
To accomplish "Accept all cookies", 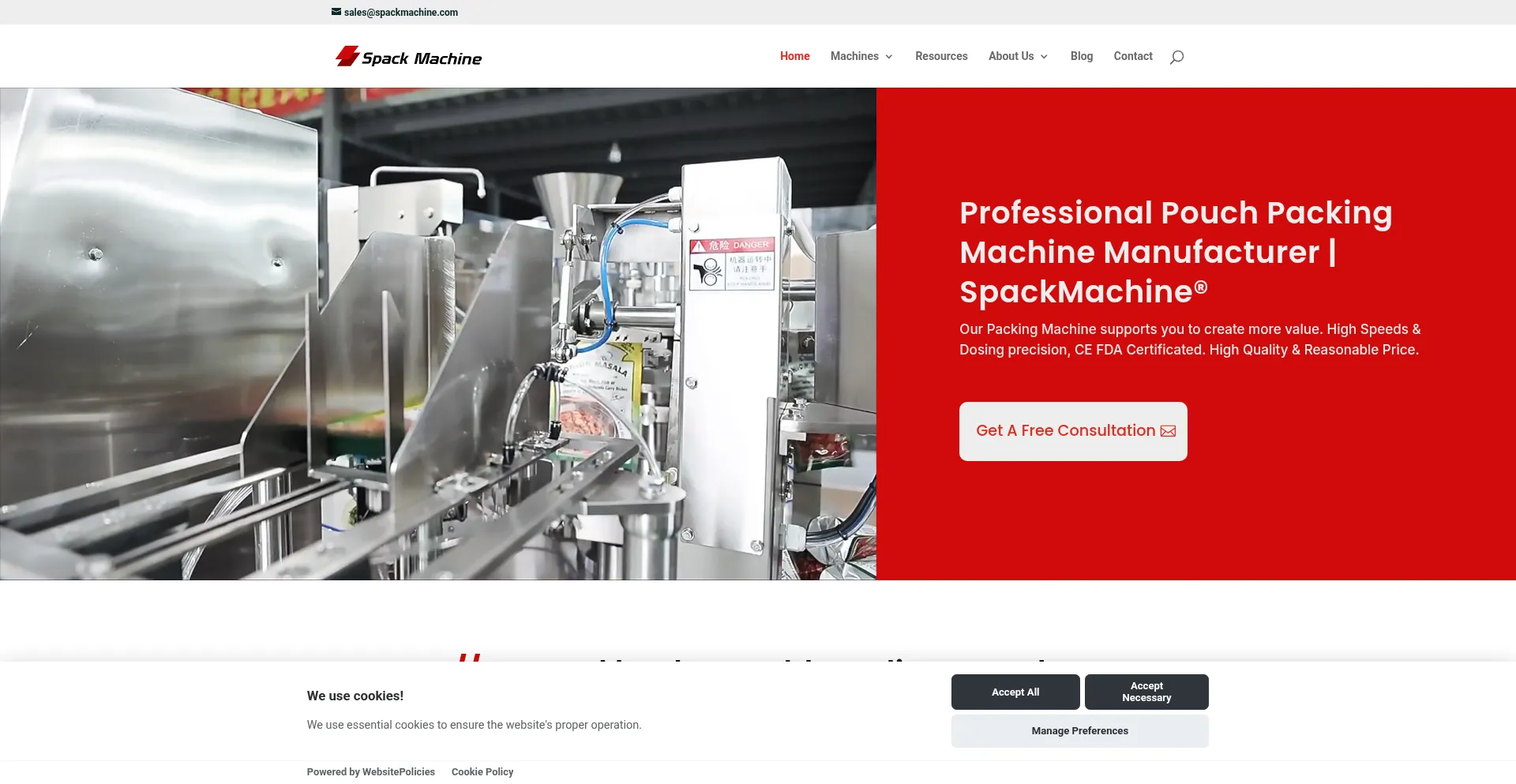I will click(x=1015, y=692).
